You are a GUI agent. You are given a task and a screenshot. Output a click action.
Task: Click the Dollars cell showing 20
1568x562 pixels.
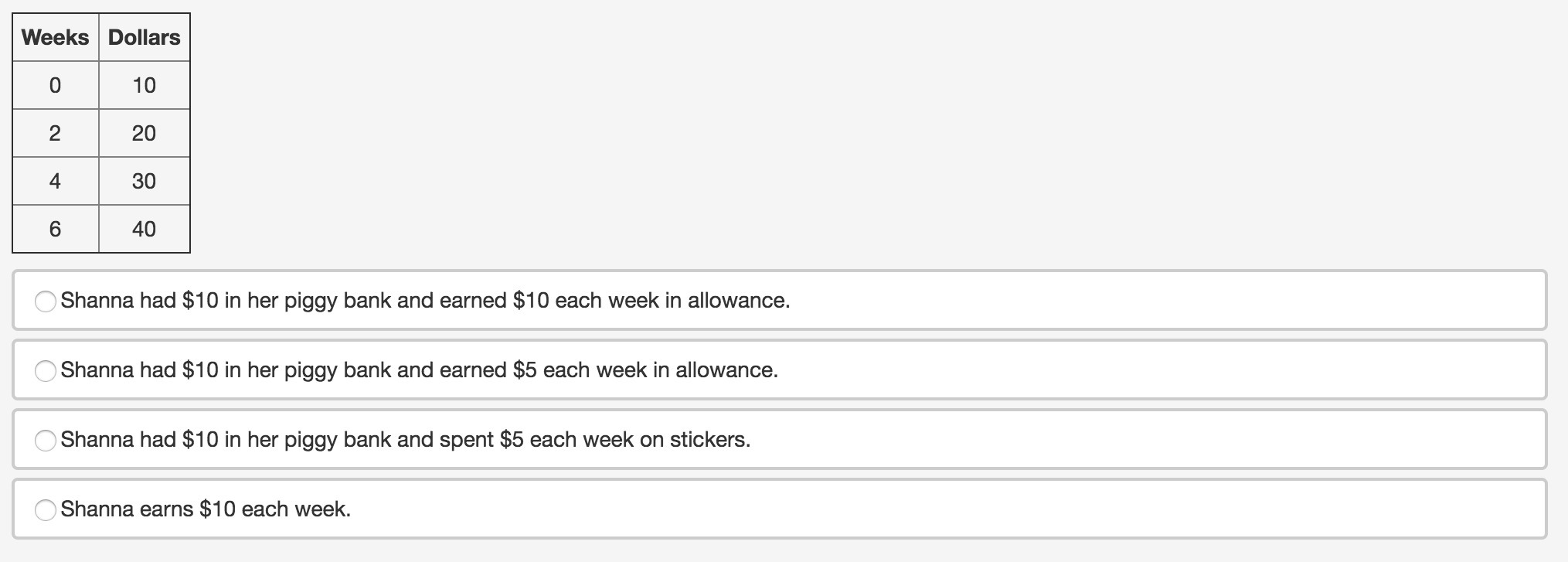pyautogui.click(x=144, y=133)
